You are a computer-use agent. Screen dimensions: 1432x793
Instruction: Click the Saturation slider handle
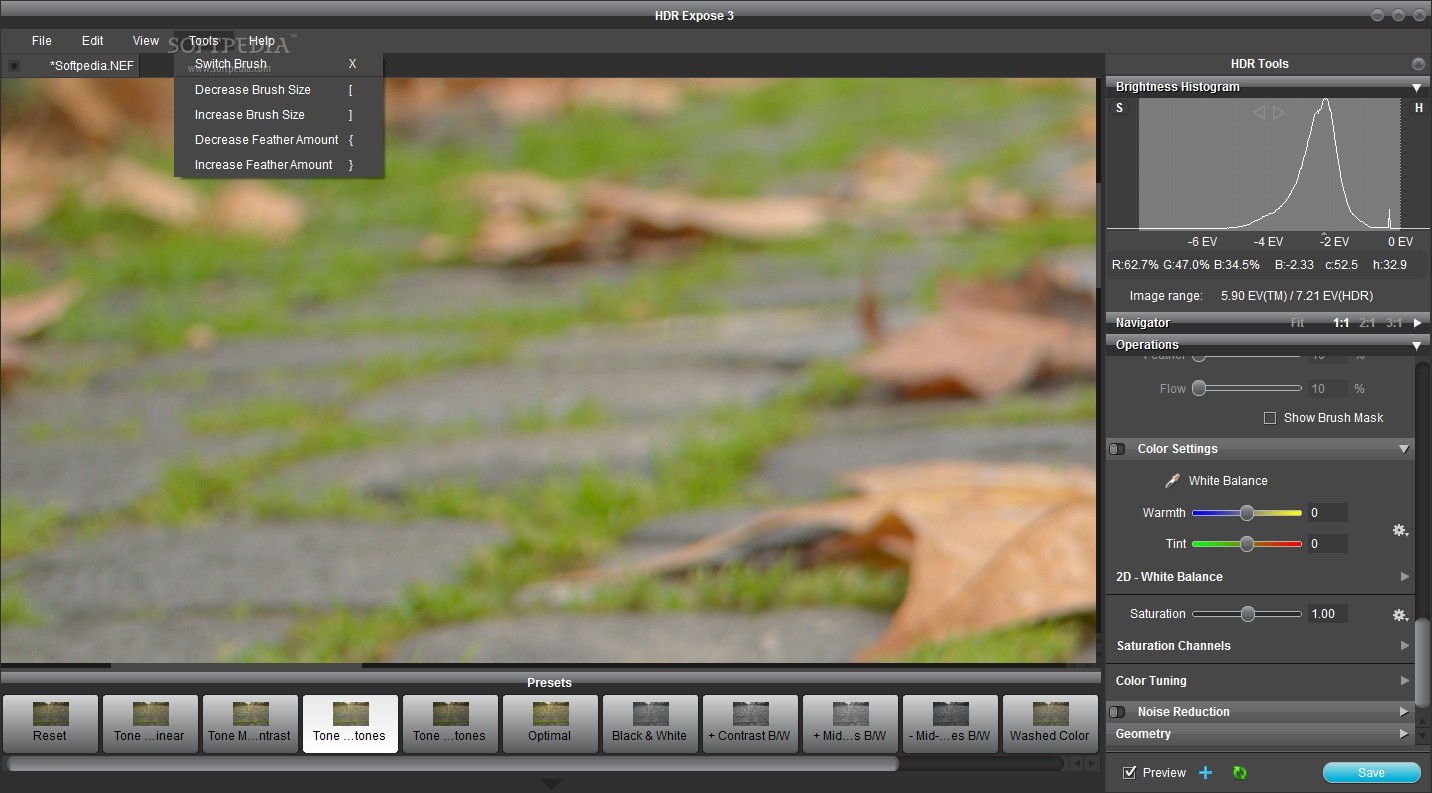[x=1248, y=614]
